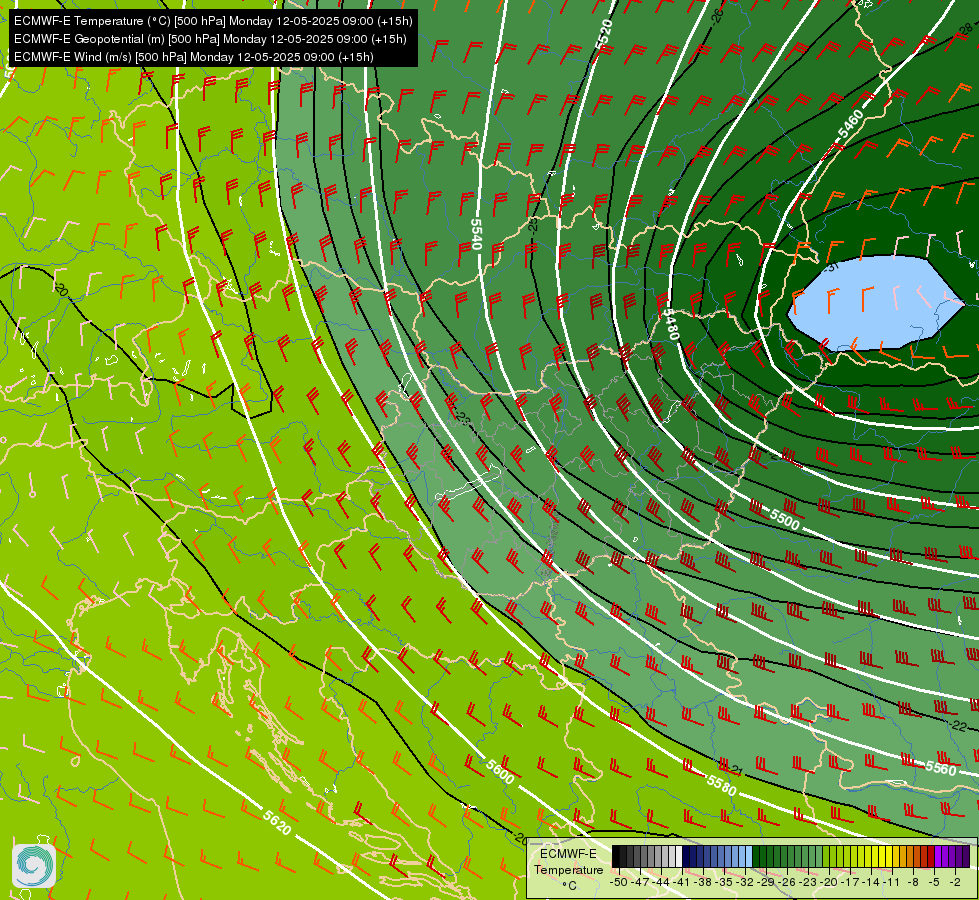The image size is (979, 900).
Task: Click the -26 isotherm label
Action: point(717,15)
